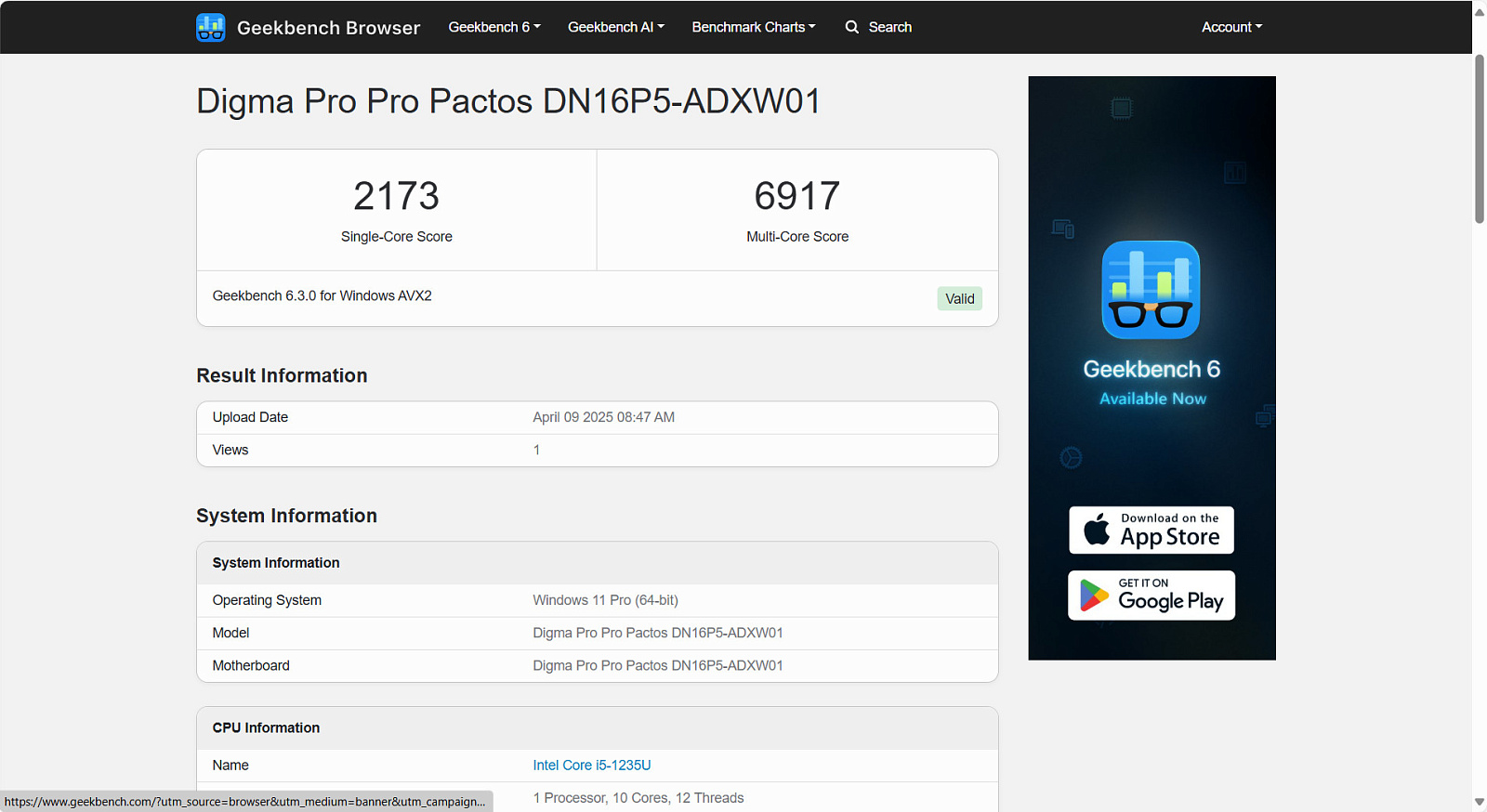The width and height of the screenshot is (1487, 812).
Task: Click the Geekbench 6.3.0 for Windows AVX2 text
Action: coord(322,295)
